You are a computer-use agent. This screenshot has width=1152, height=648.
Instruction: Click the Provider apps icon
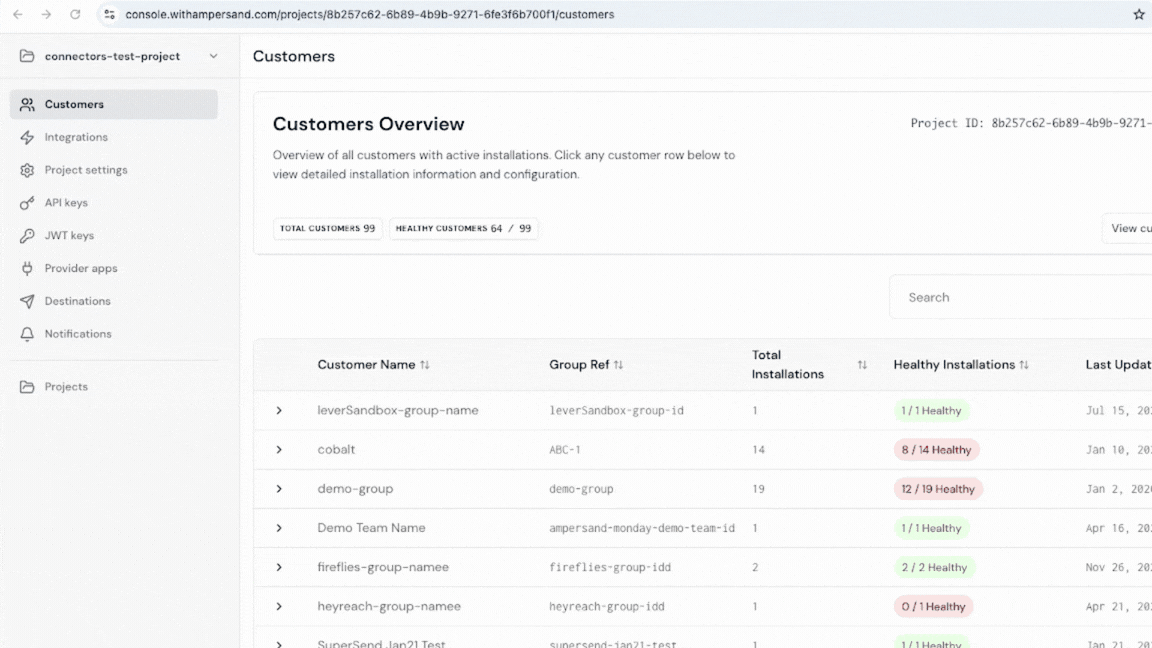(x=26, y=268)
